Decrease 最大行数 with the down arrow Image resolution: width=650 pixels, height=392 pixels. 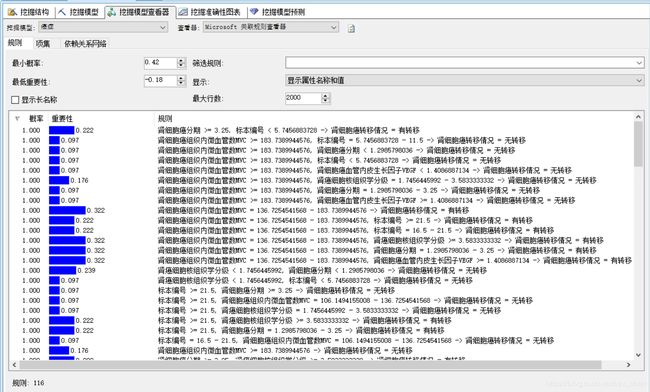tap(325, 101)
